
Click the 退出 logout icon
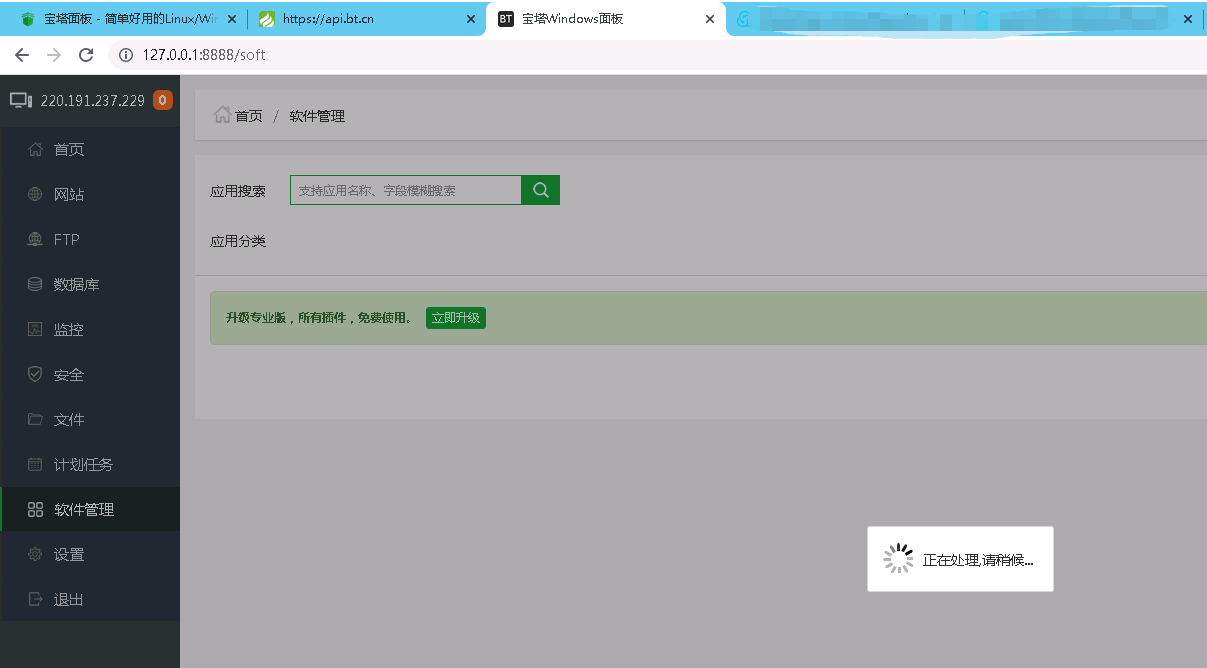coord(35,600)
